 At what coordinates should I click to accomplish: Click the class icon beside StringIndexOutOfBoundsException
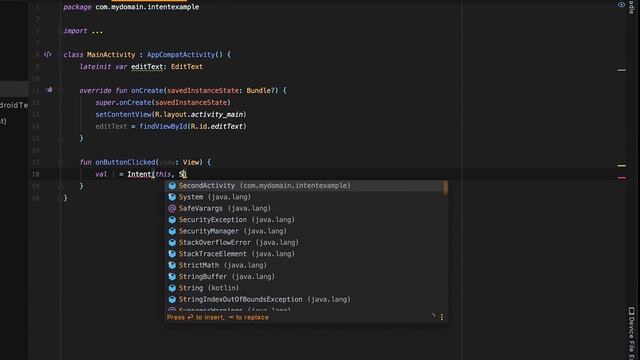[172, 300]
